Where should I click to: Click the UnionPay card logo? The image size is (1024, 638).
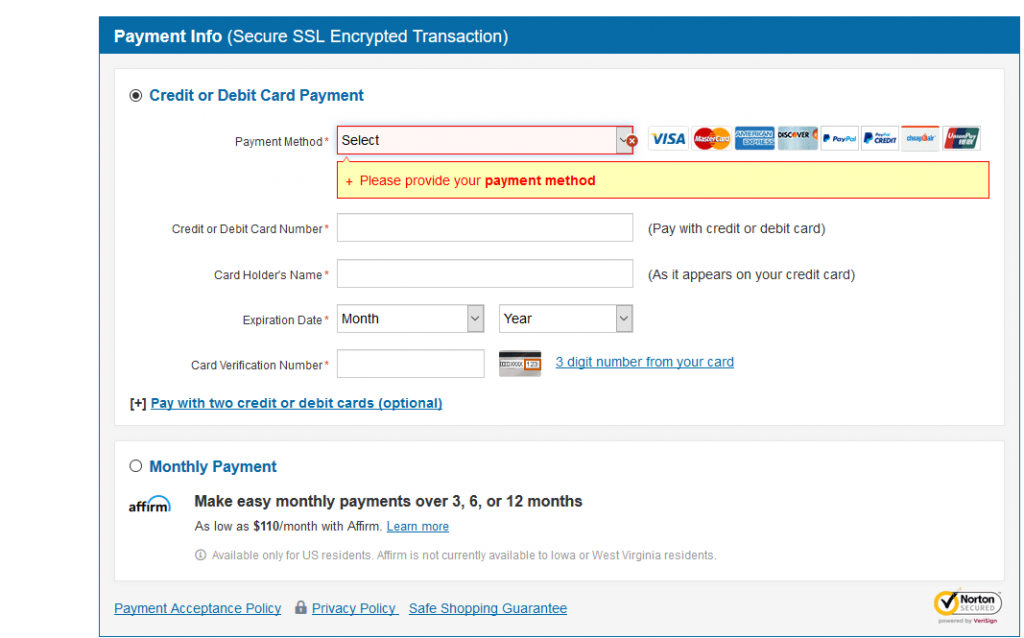click(961, 139)
